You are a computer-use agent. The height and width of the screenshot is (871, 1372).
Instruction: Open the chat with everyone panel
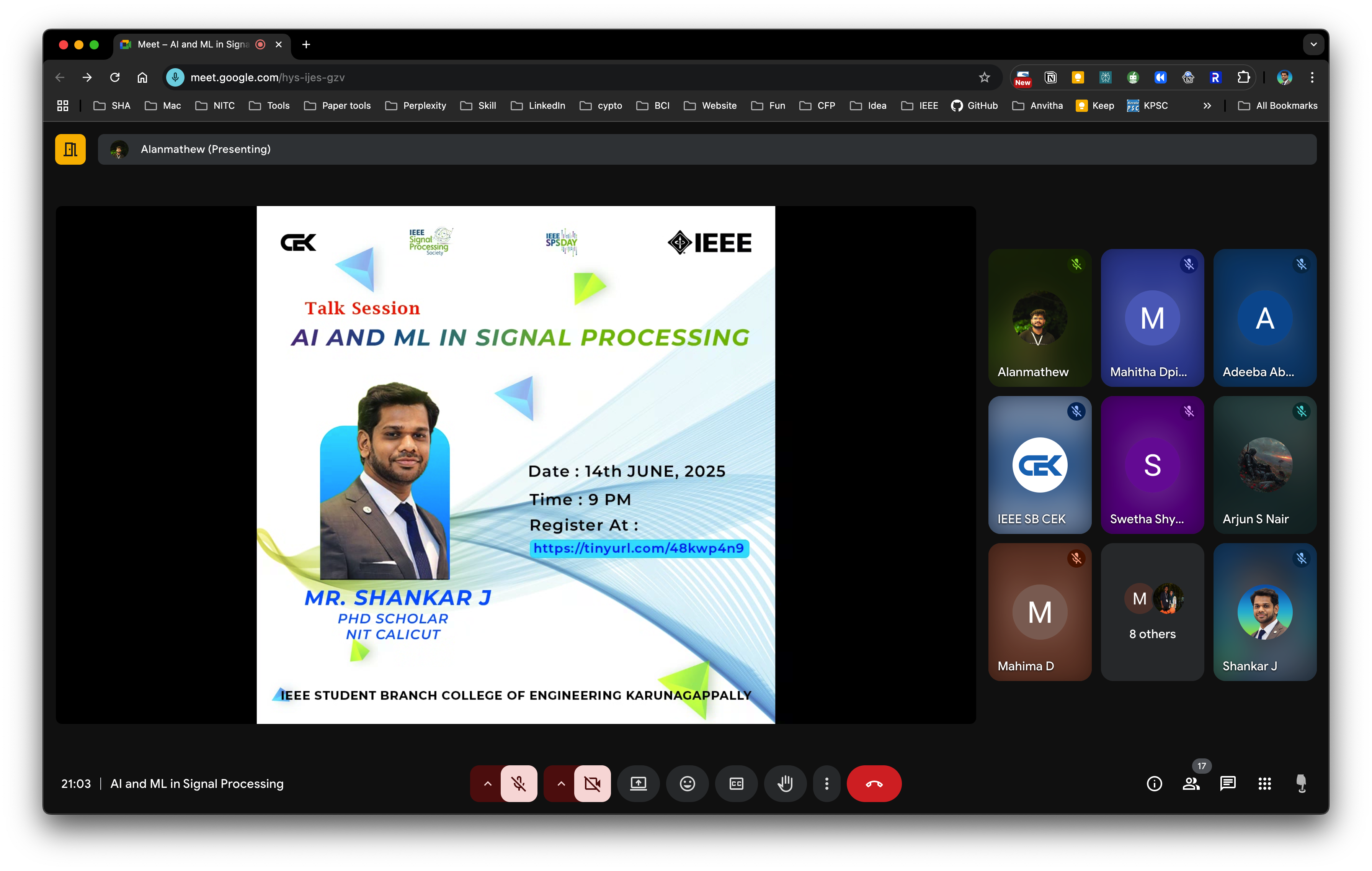(x=1228, y=784)
